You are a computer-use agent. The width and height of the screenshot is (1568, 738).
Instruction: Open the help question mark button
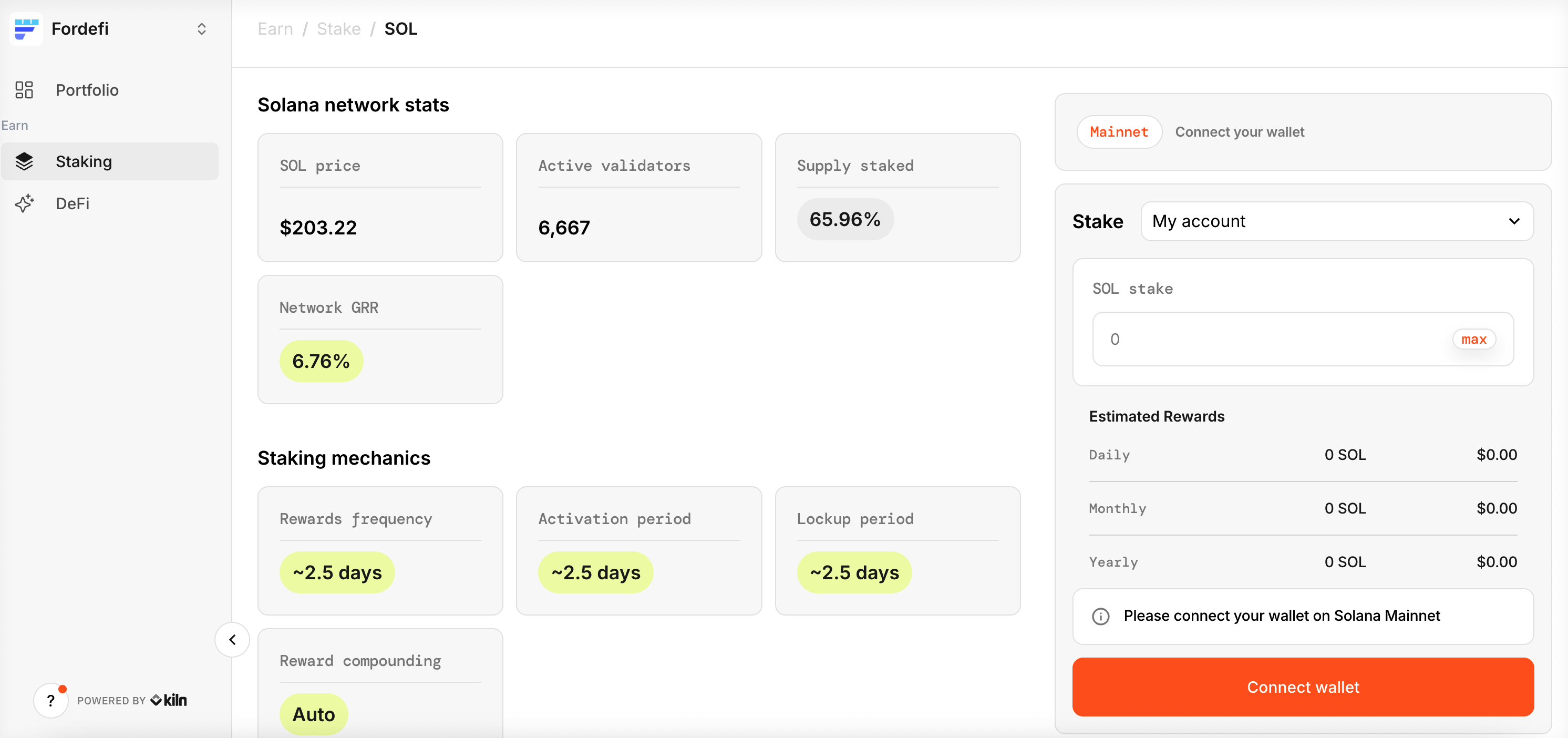pos(50,700)
